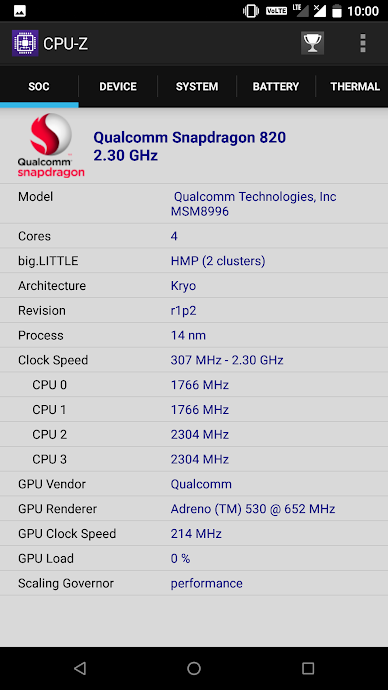Select the SOC tab
Screen dimensions: 388x690
tap(39, 87)
